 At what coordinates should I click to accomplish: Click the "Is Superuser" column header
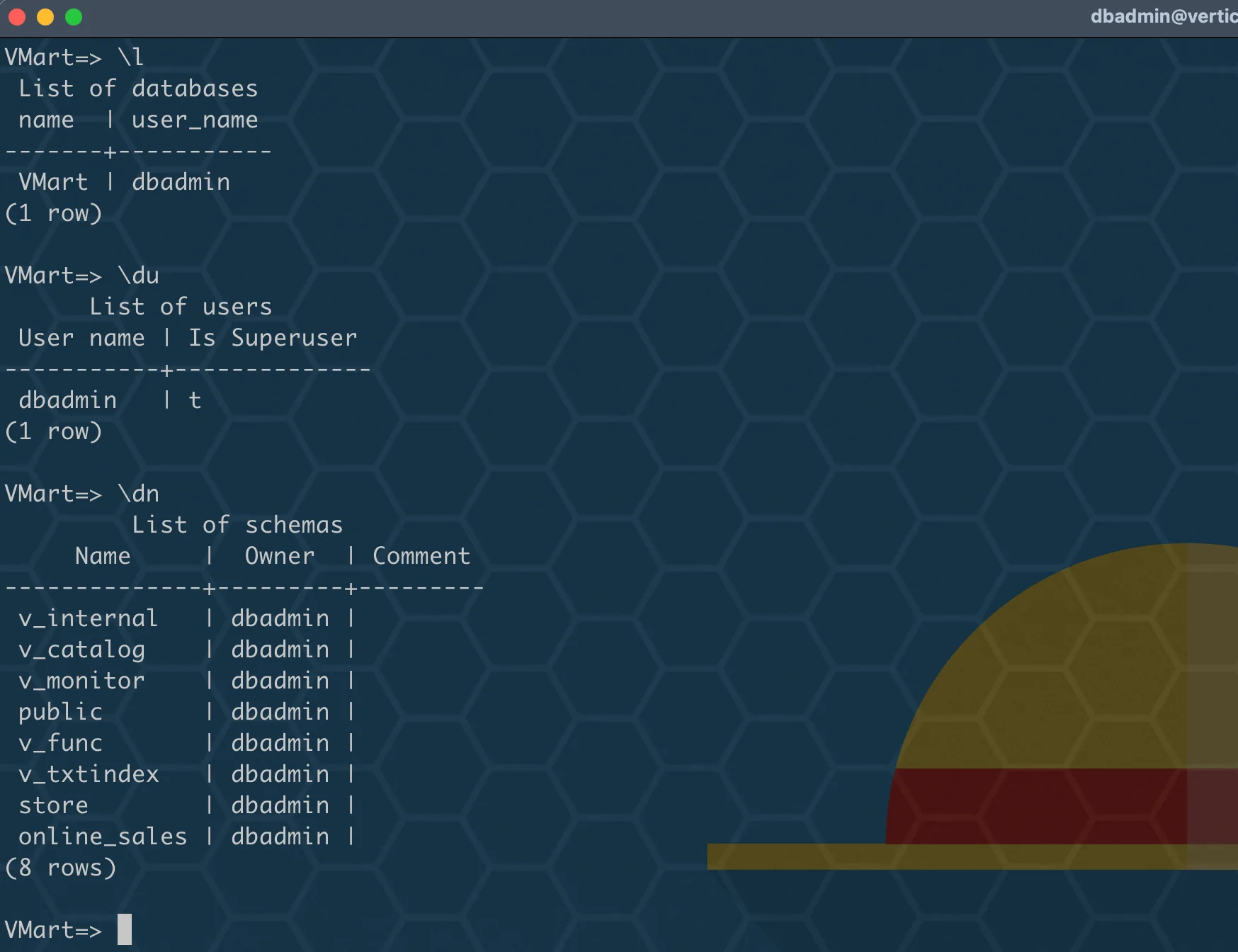click(273, 338)
